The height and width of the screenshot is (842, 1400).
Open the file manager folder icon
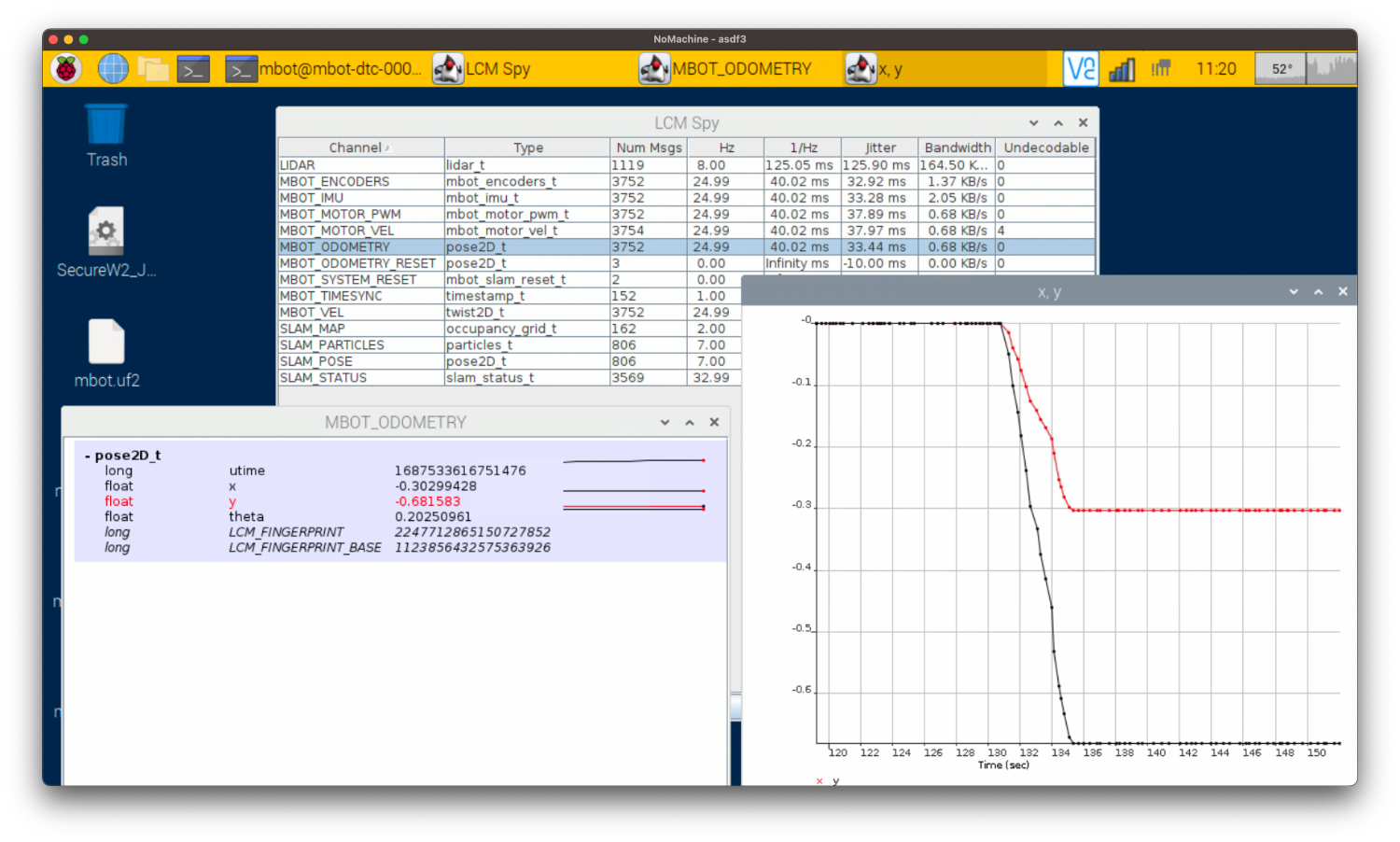(x=153, y=69)
